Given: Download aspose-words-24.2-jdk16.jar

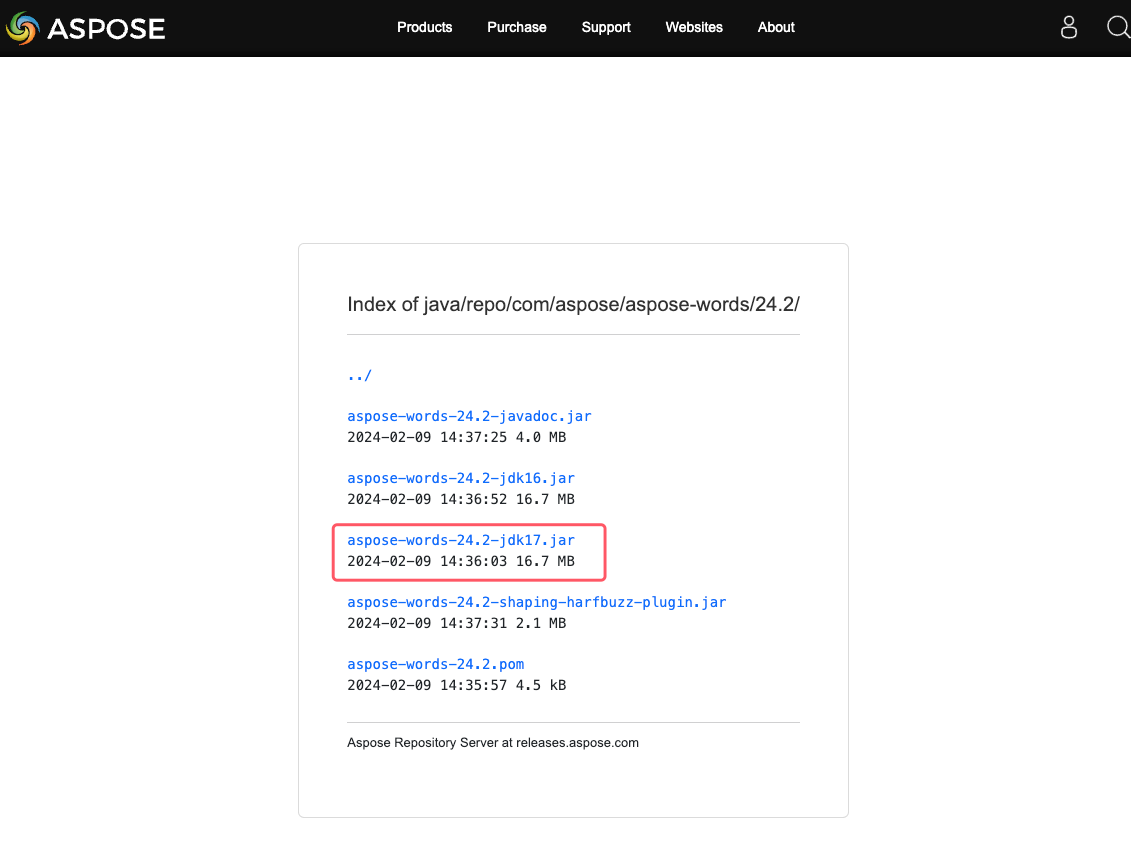Looking at the screenshot, I should pos(461,478).
